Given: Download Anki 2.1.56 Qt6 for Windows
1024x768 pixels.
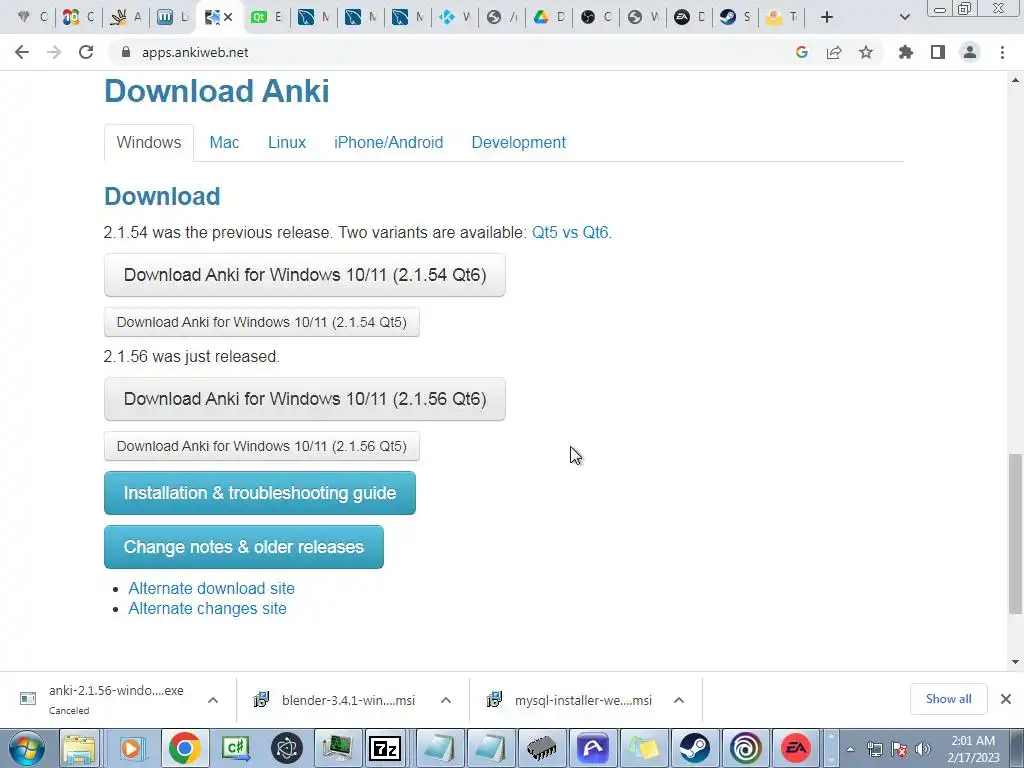Looking at the screenshot, I should tap(305, 399).
